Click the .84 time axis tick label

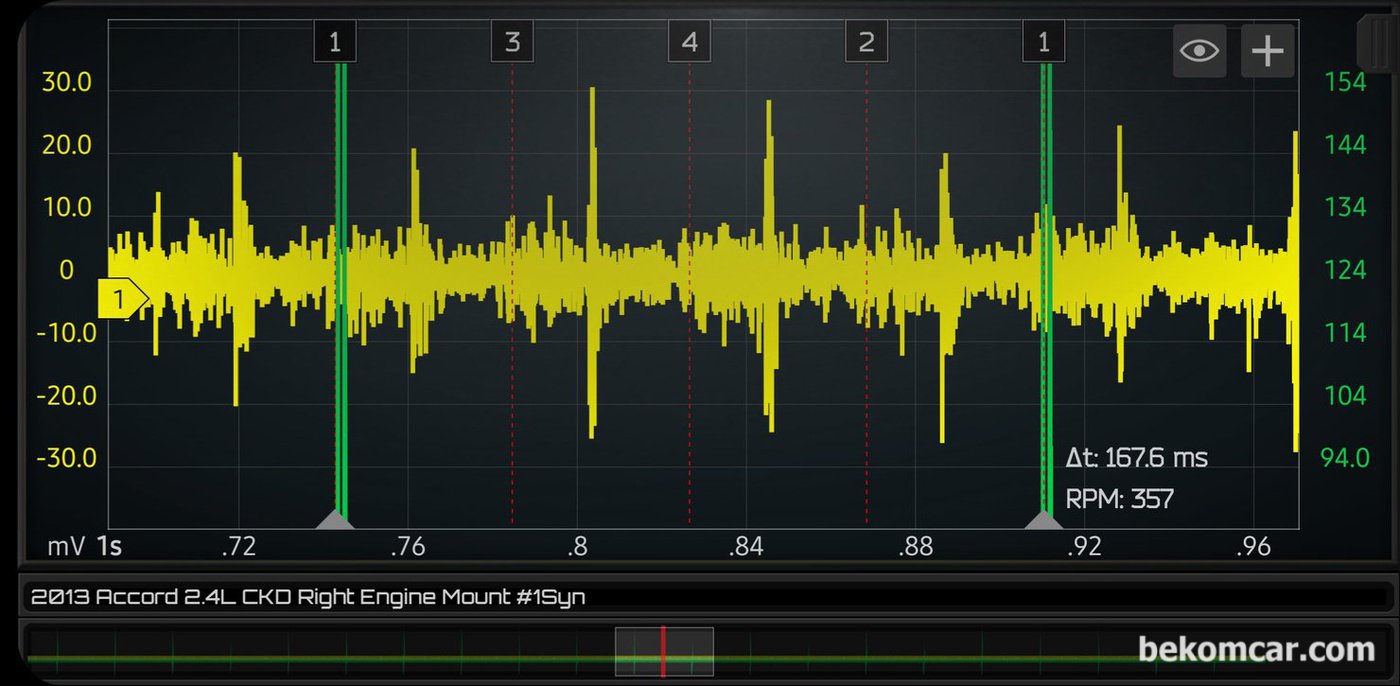(745, 547)
